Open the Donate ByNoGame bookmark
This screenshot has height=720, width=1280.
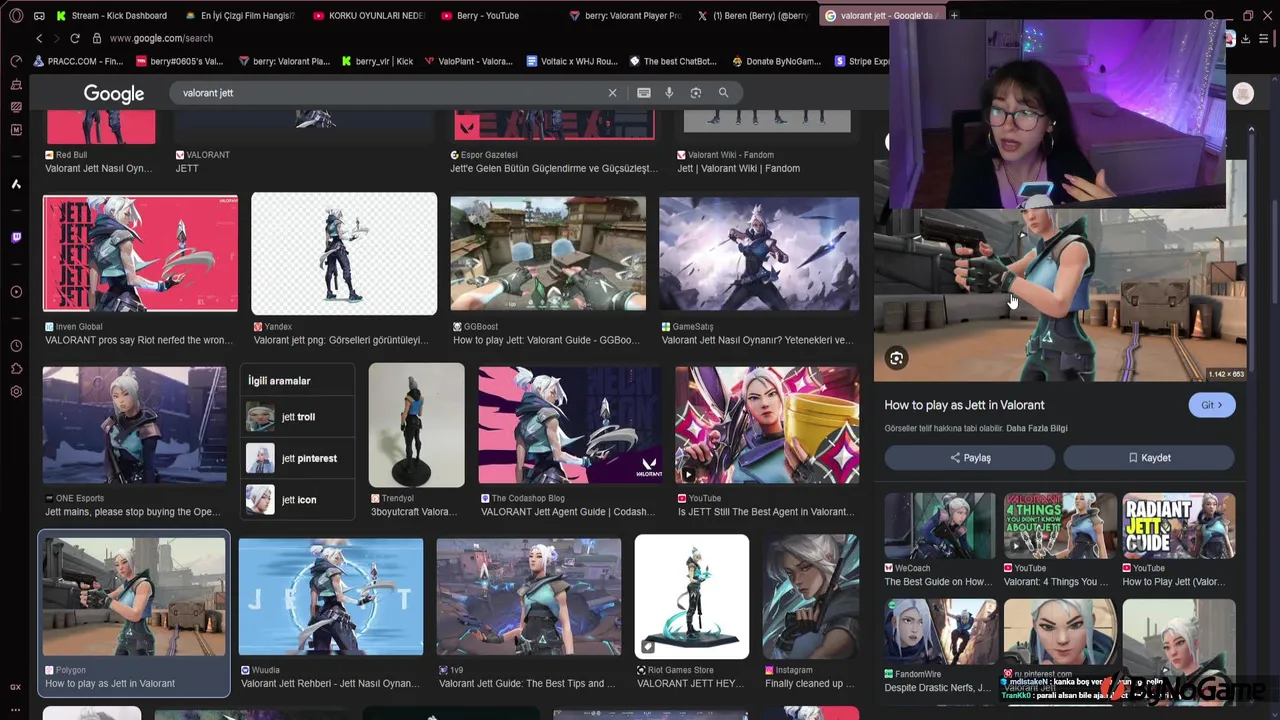point(776,61)
